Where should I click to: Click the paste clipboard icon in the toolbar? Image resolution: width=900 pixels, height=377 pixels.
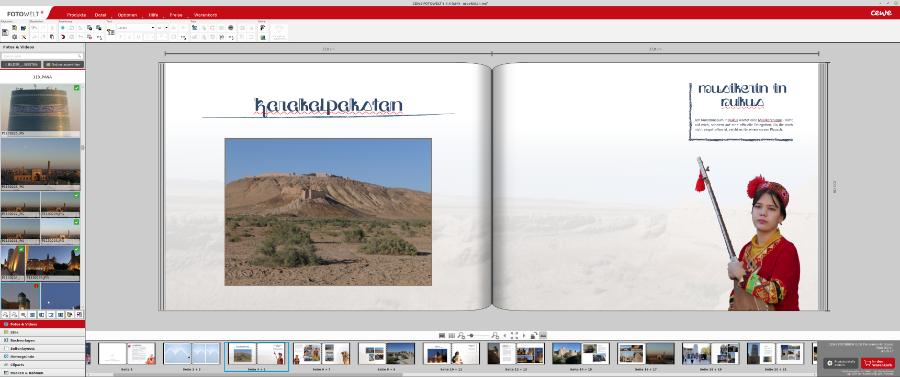(52, 37)
